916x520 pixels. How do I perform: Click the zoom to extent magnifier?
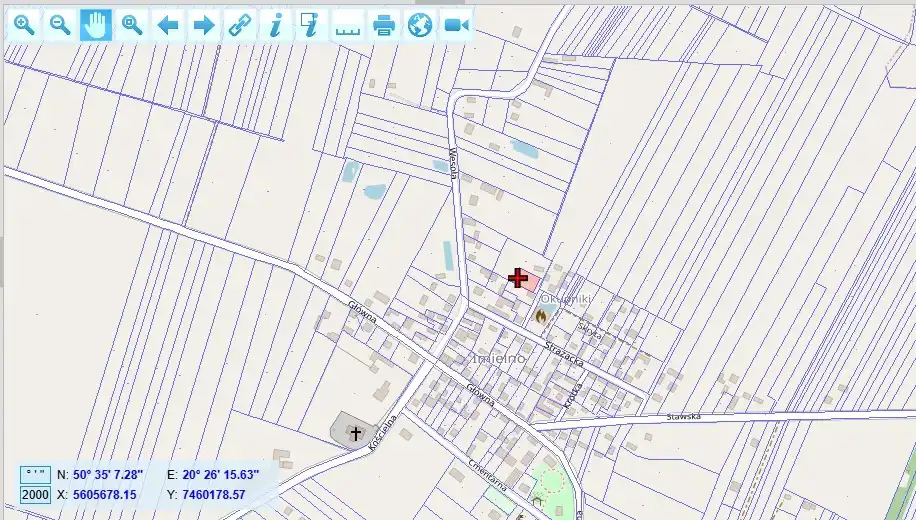pos(132,25)
